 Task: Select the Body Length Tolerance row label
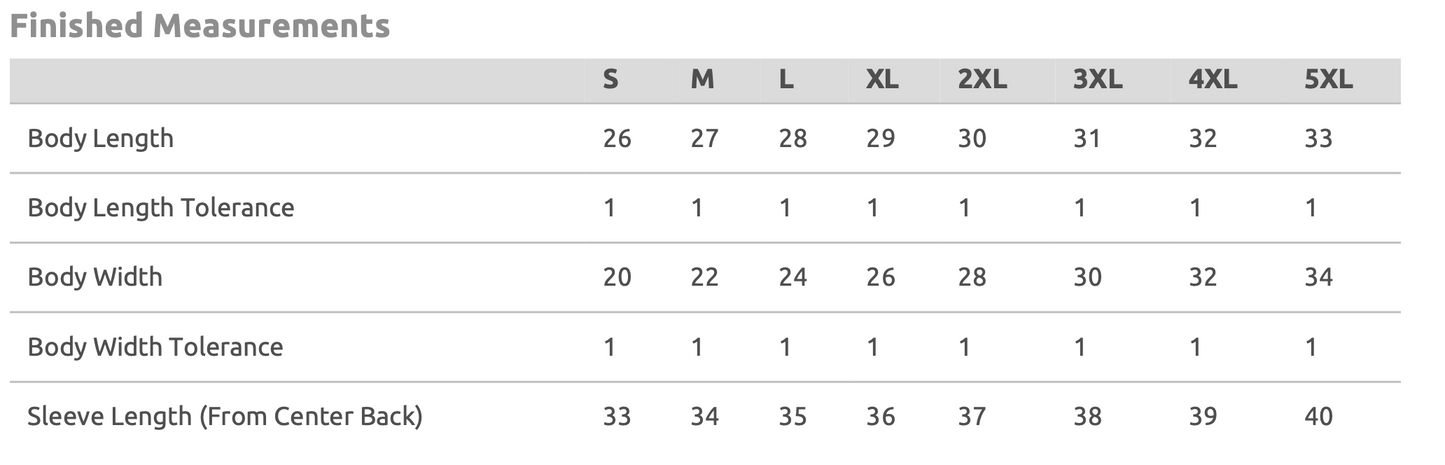click(x=161, y=208)
